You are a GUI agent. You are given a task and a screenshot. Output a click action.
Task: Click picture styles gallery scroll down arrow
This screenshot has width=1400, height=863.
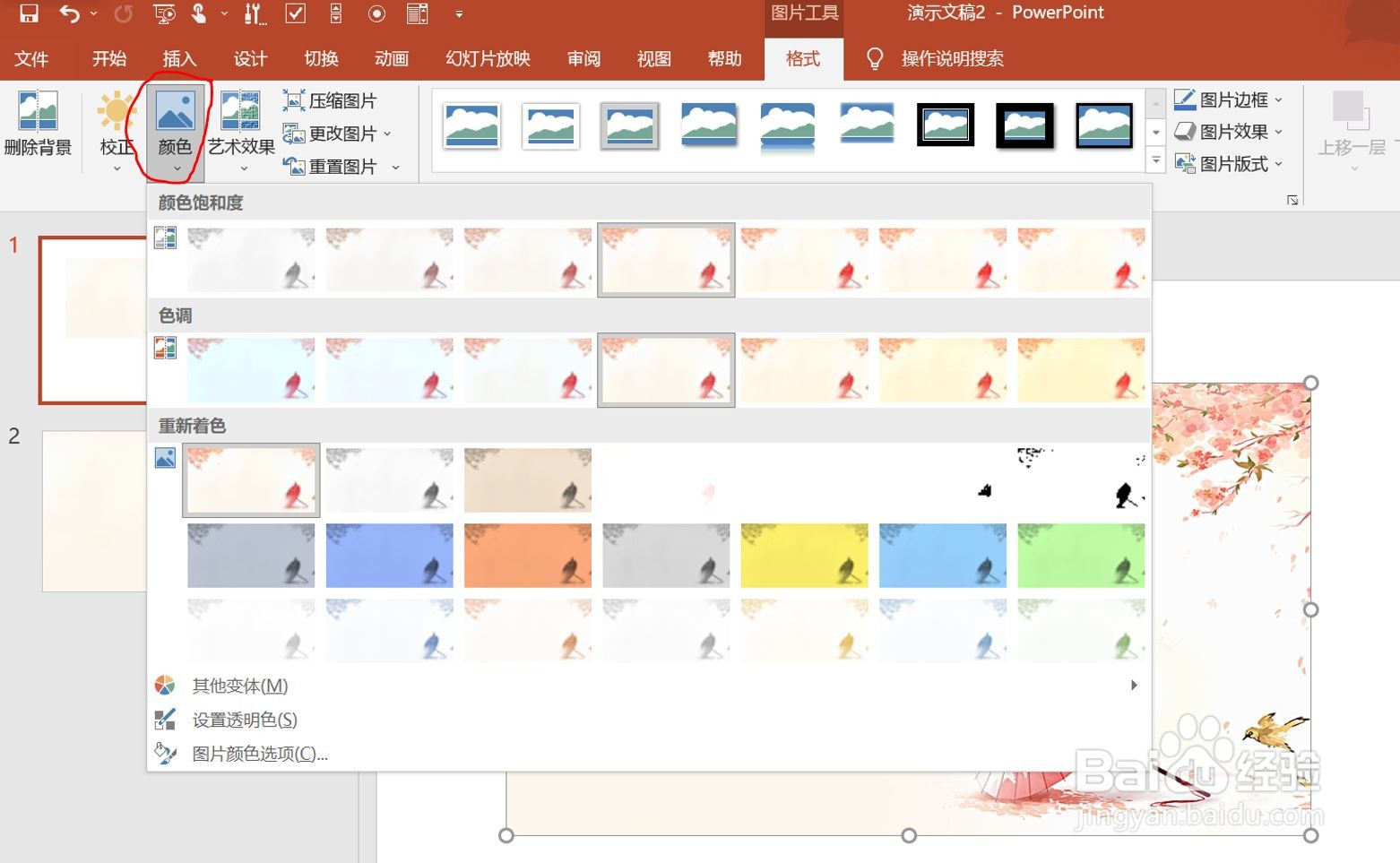click(x=1156, y=133)
